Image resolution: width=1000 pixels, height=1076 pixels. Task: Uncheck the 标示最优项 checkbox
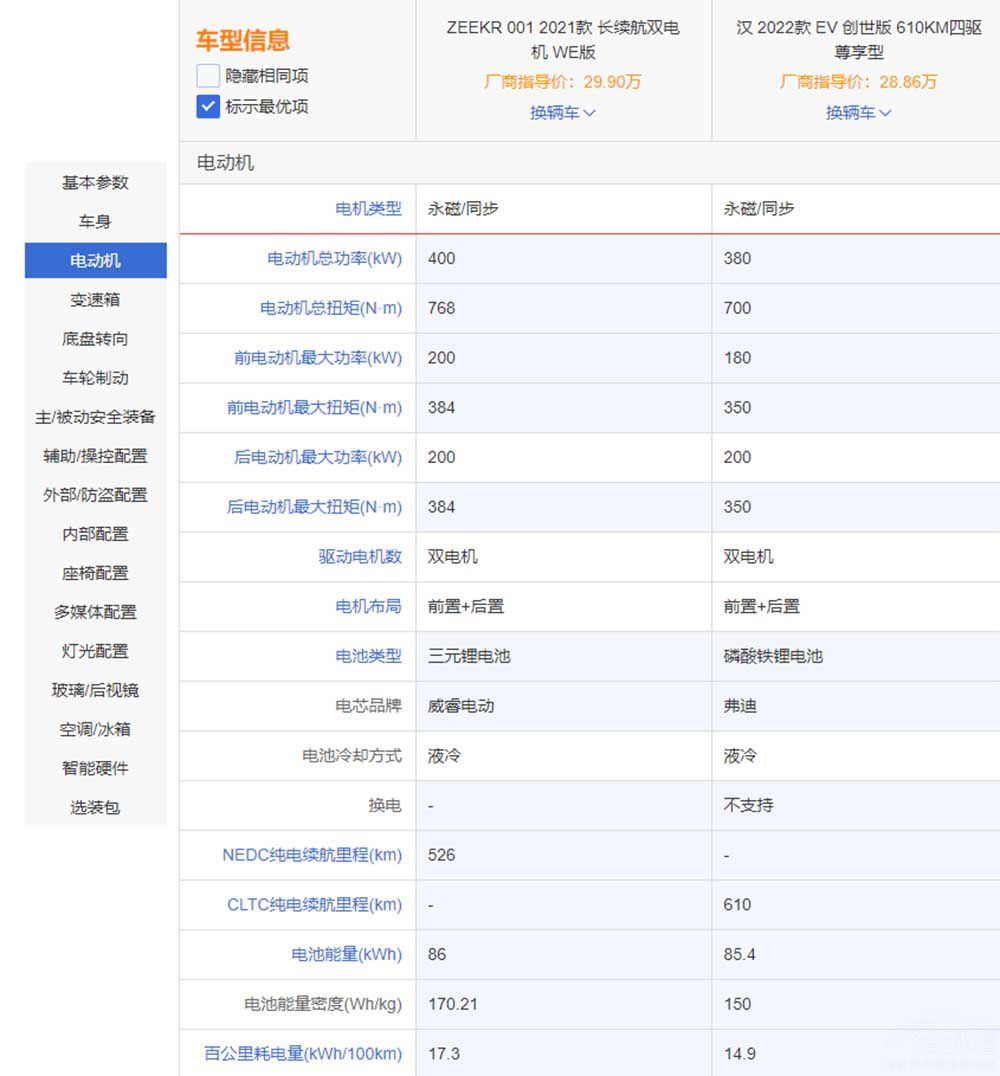208,107
